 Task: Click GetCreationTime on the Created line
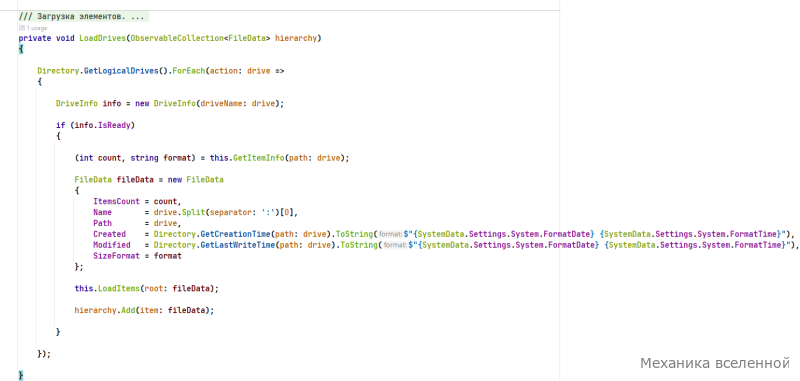pos(235,234)
